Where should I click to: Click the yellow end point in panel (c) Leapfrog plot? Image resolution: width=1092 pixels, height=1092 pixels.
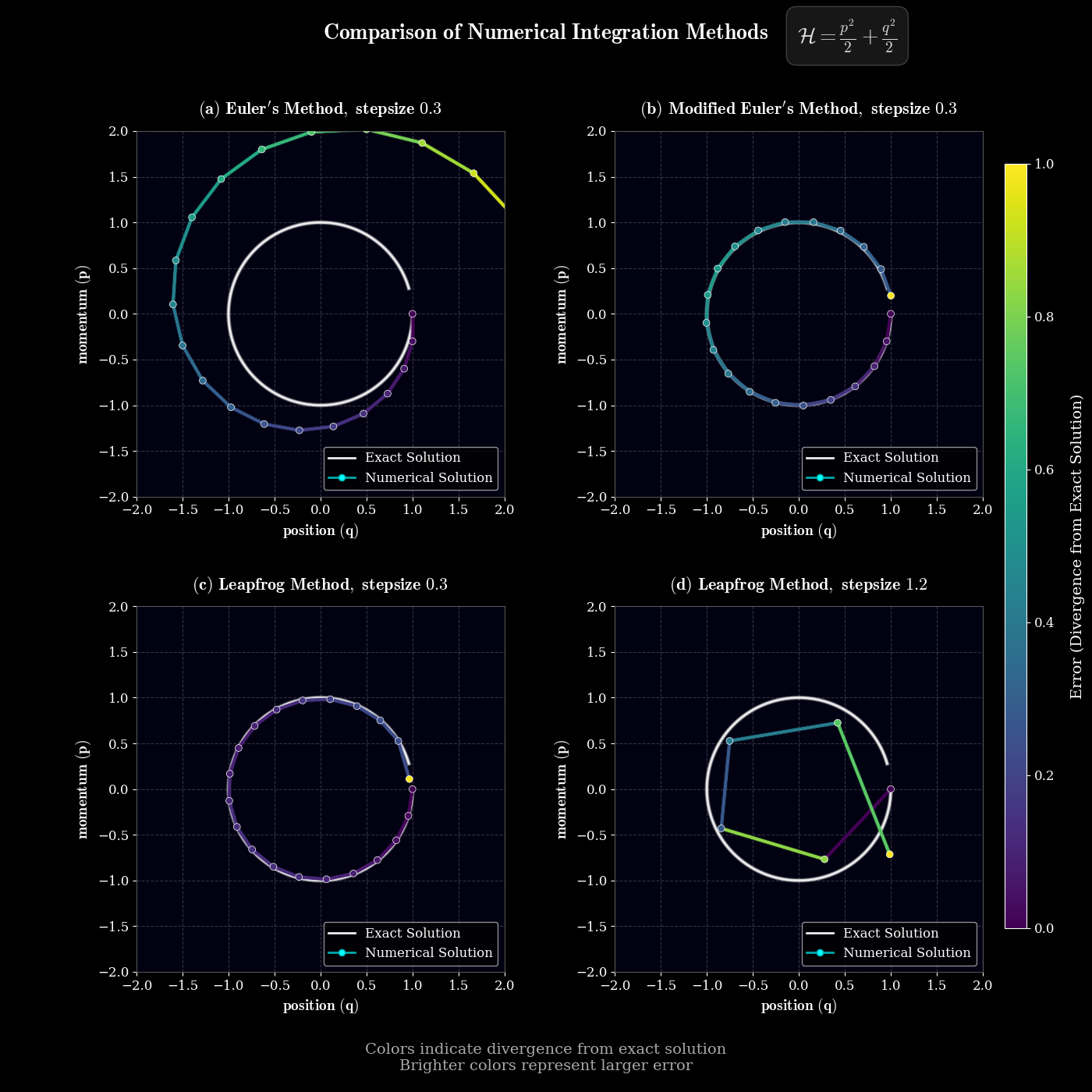coord(409,779)
